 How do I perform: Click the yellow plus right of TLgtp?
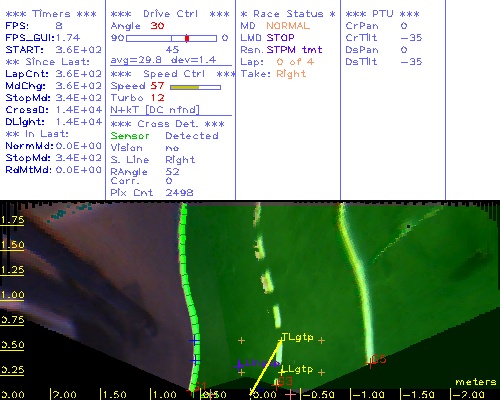pyautogui.click(x=321, y=341)
